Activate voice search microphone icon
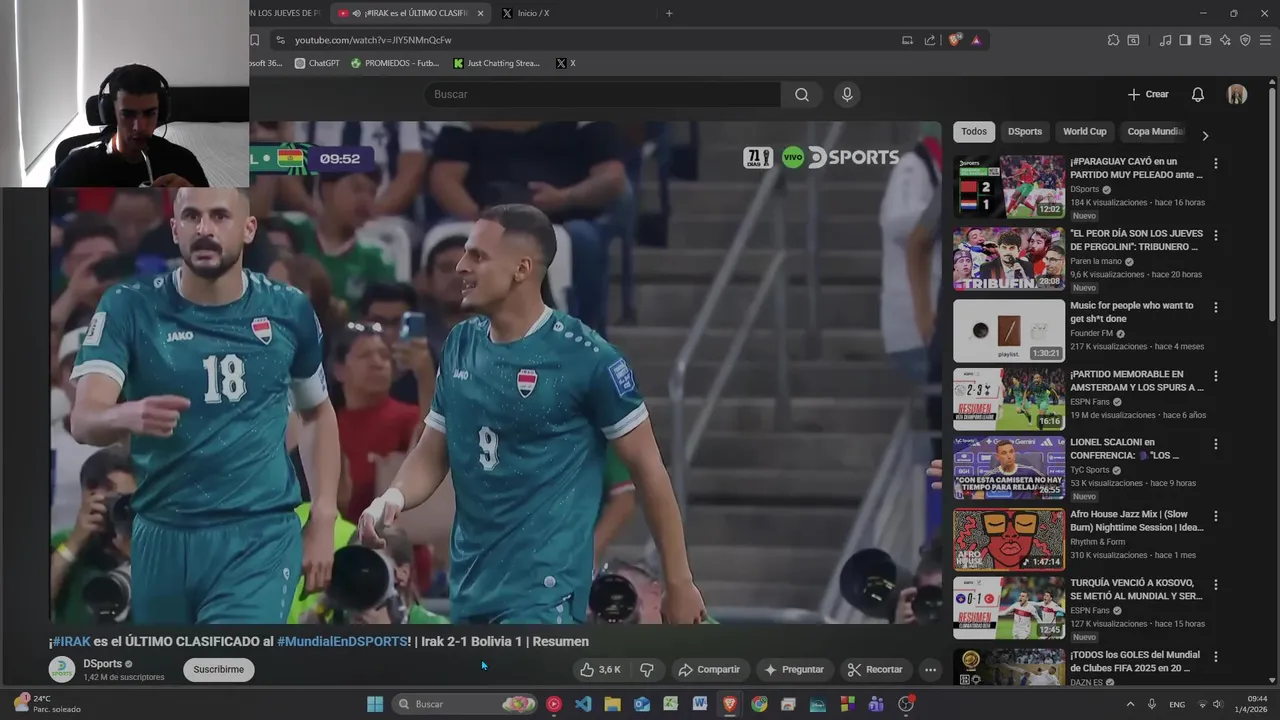The width and height of the screenshot is (1280, 720). point(847,94)
